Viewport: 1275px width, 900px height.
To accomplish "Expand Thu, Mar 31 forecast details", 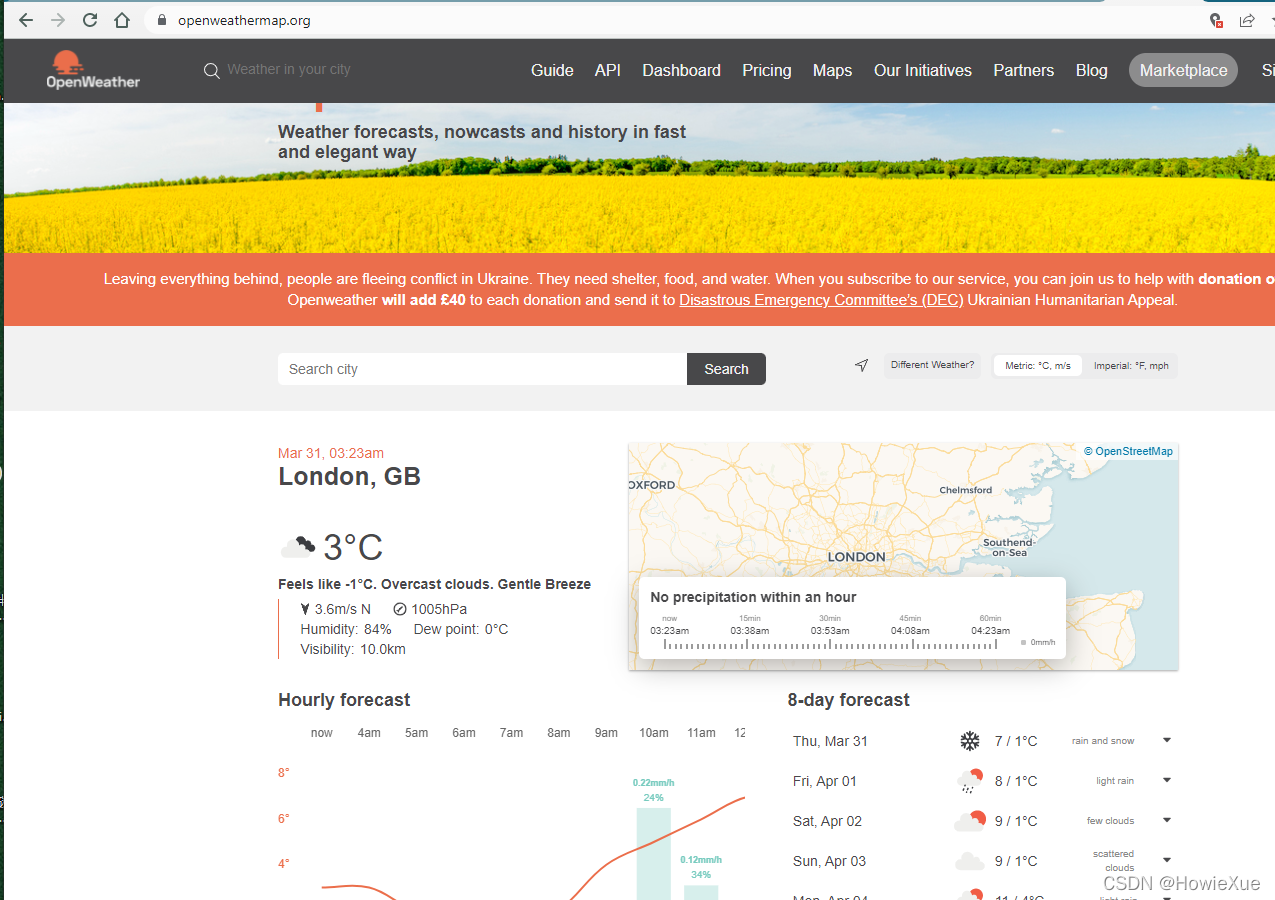I will tap(1167, 740).
